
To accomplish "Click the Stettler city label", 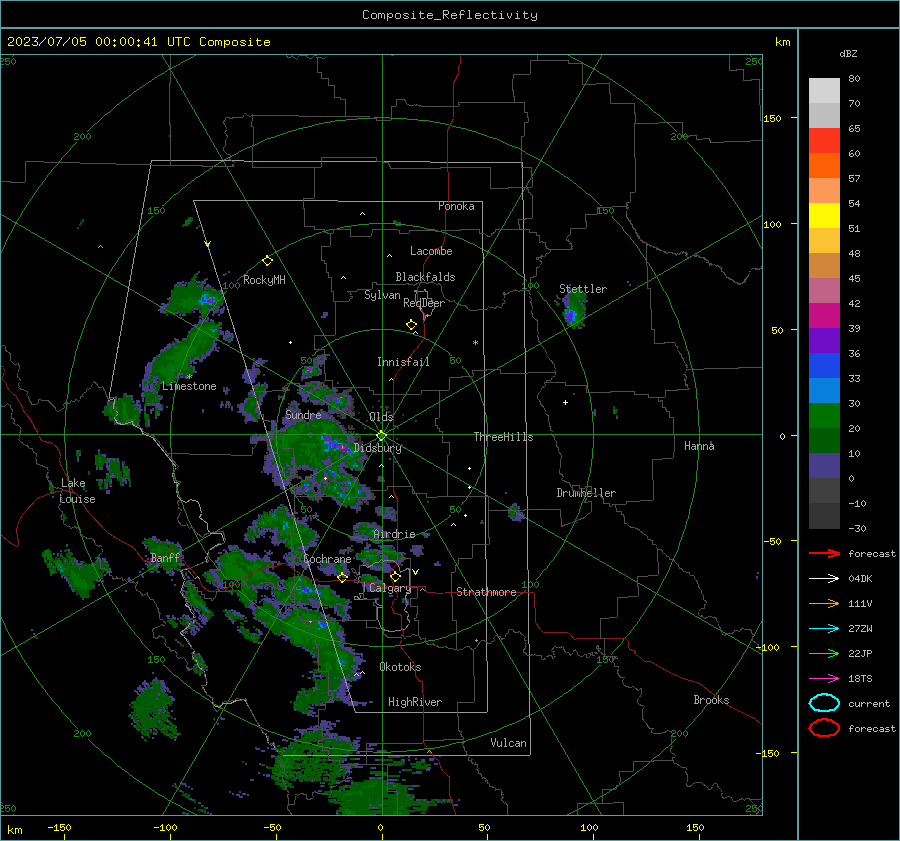I will (x=583, y=289).
